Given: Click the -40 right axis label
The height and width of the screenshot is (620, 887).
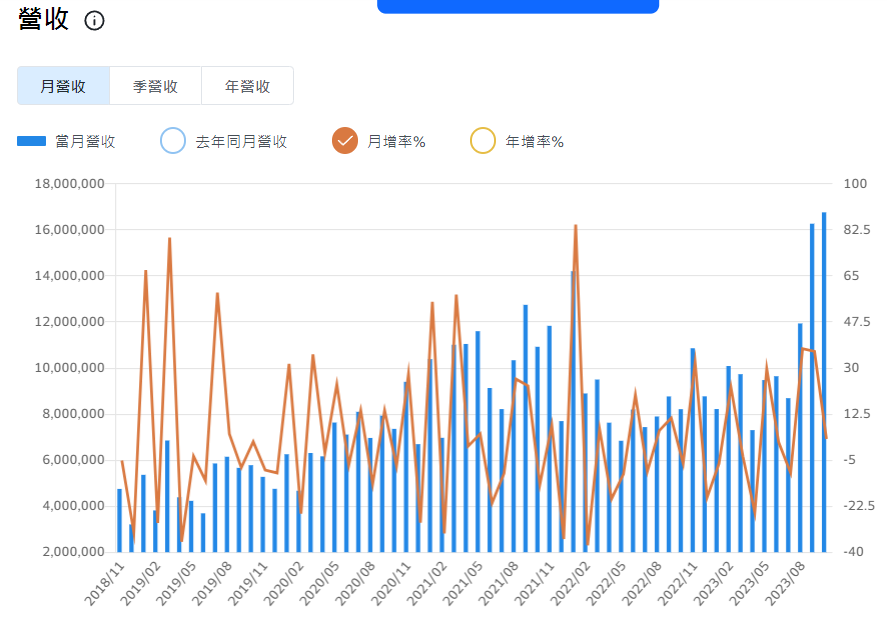Looking at the screenshot, I should 856,552.
